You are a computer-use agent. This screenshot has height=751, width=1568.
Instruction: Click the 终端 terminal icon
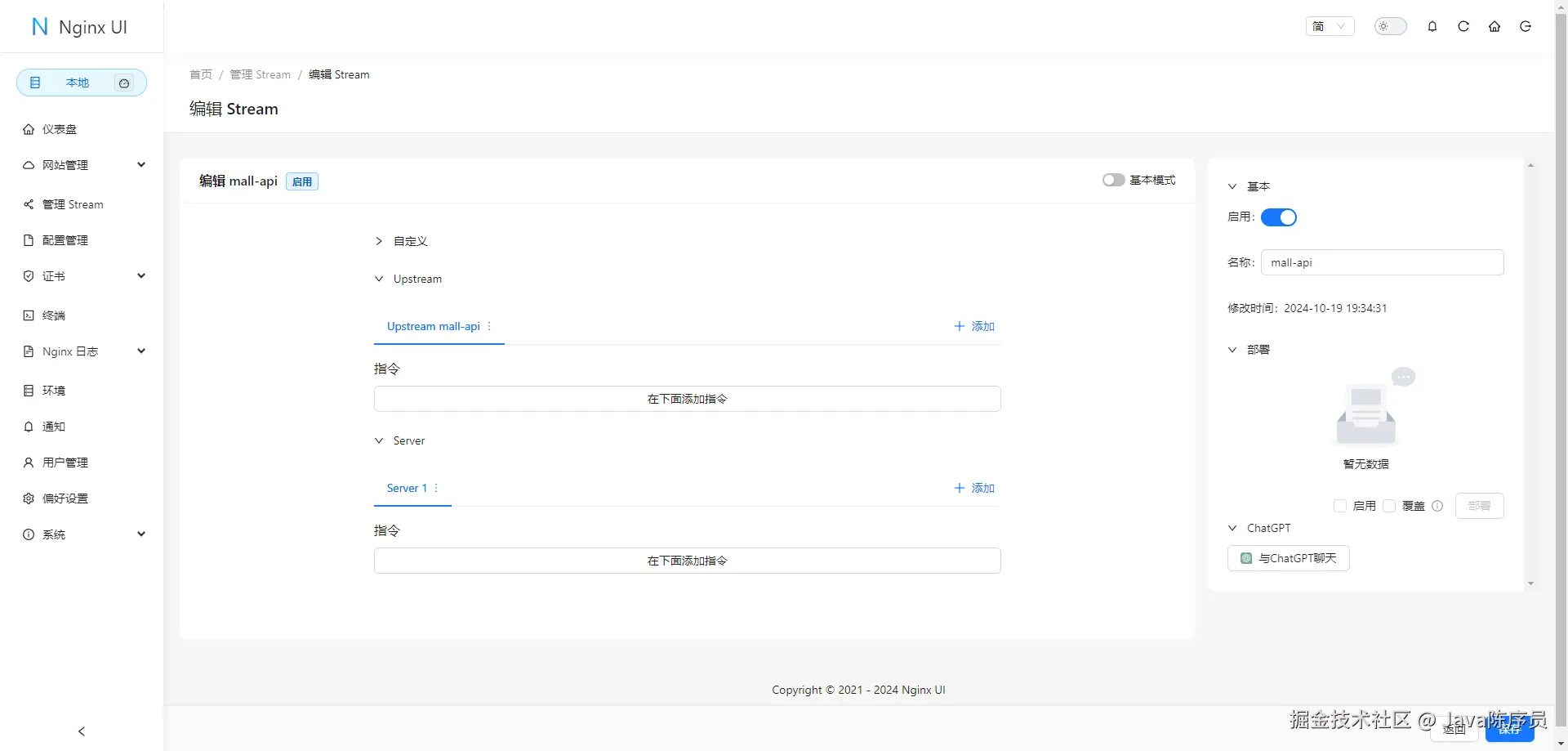[29, 315]
